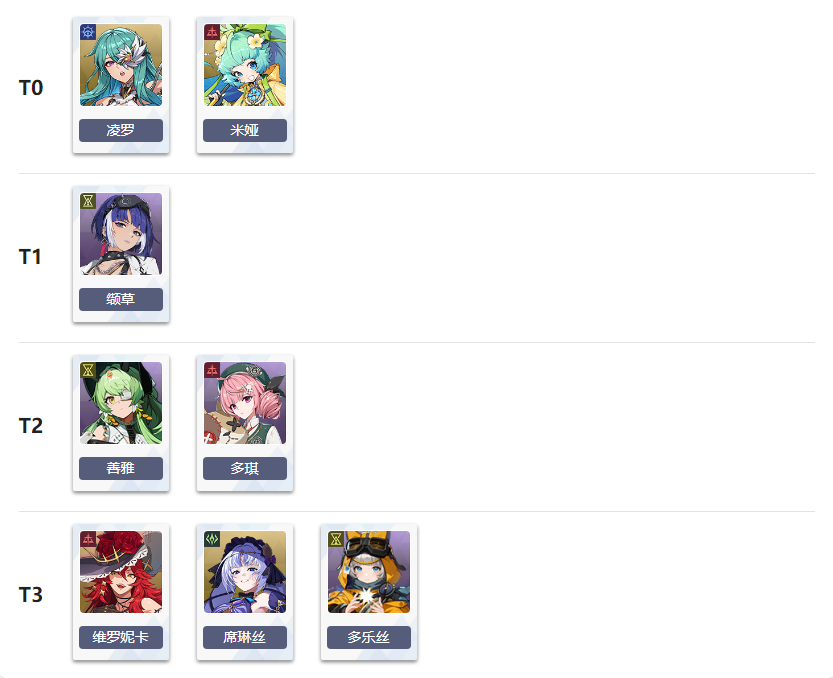Screen dimensions: 833x678
Task: Click the hourglass icon on 多乐丝's portrait
Action: click(336, 539)
